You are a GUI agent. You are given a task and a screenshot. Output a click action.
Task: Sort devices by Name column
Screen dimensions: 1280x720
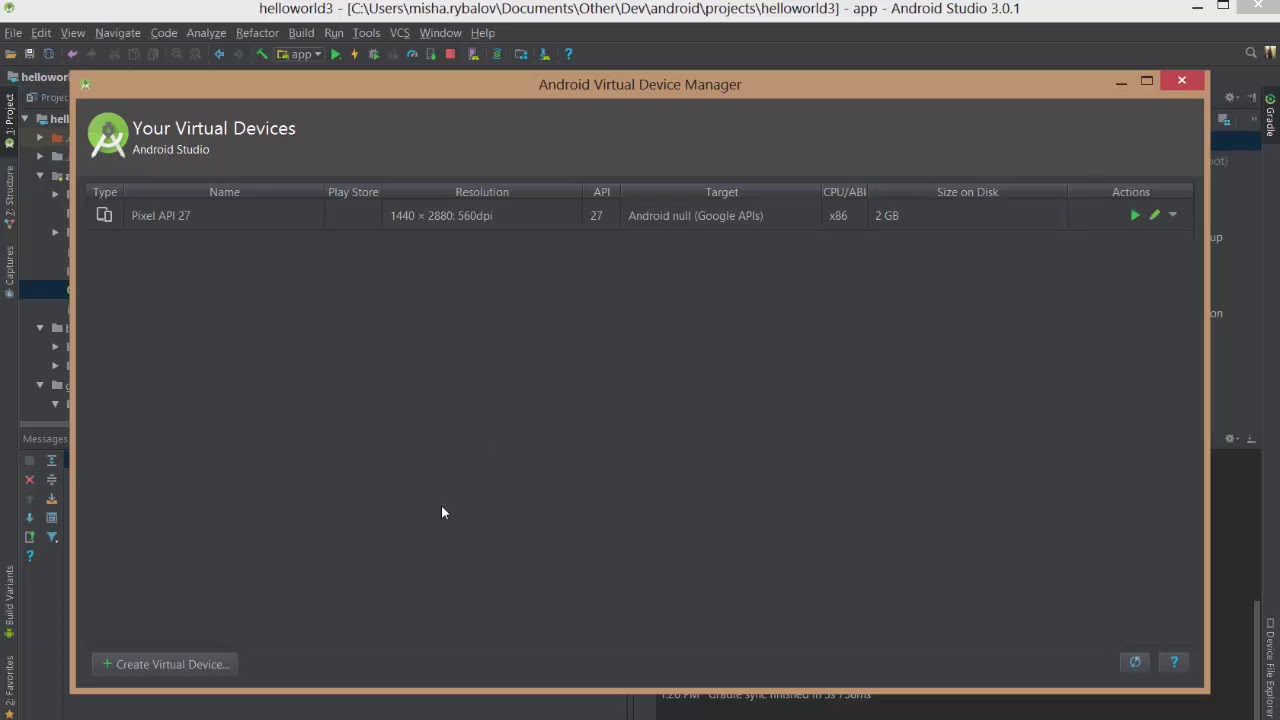point(224,192)
